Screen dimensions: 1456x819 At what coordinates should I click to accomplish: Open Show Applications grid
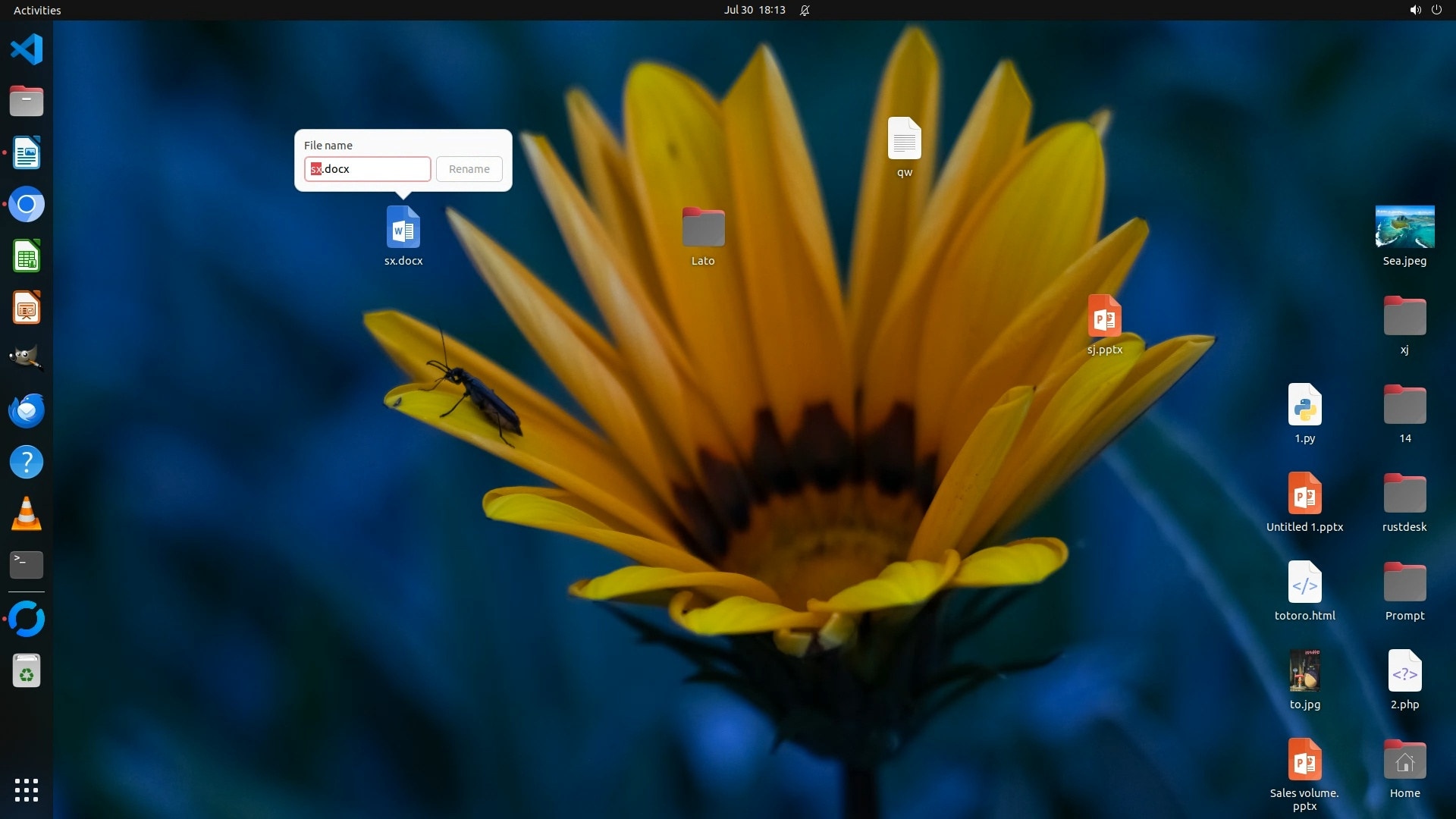27,789
